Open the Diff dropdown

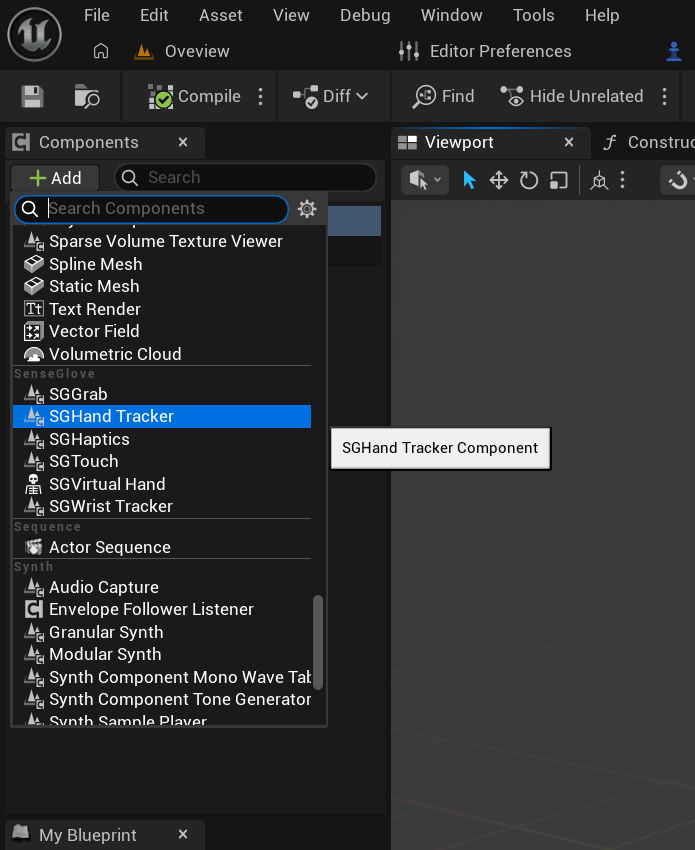(x=331, y=96)
